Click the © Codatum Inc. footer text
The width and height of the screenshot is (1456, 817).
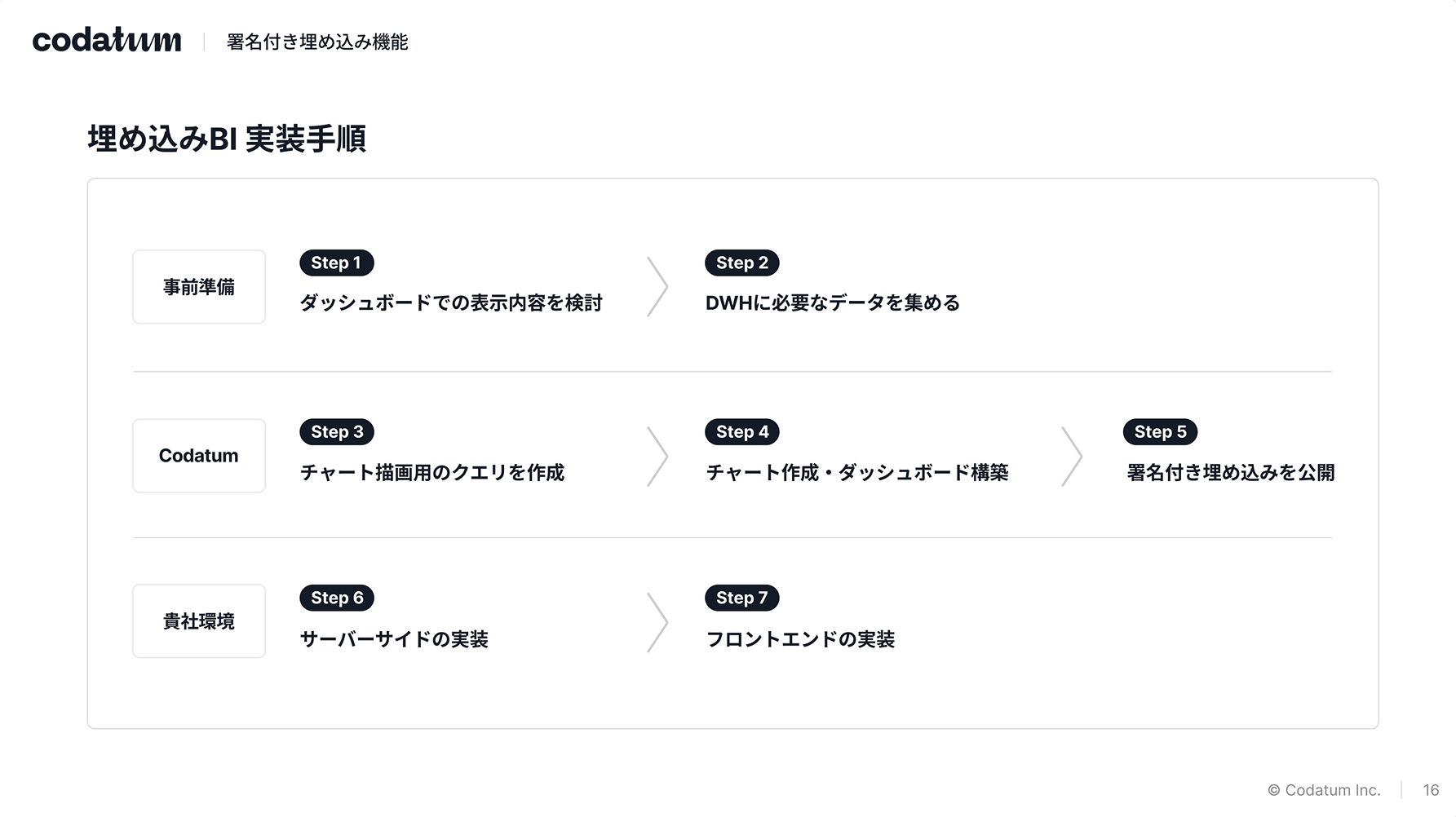[x=1324, y=790]
